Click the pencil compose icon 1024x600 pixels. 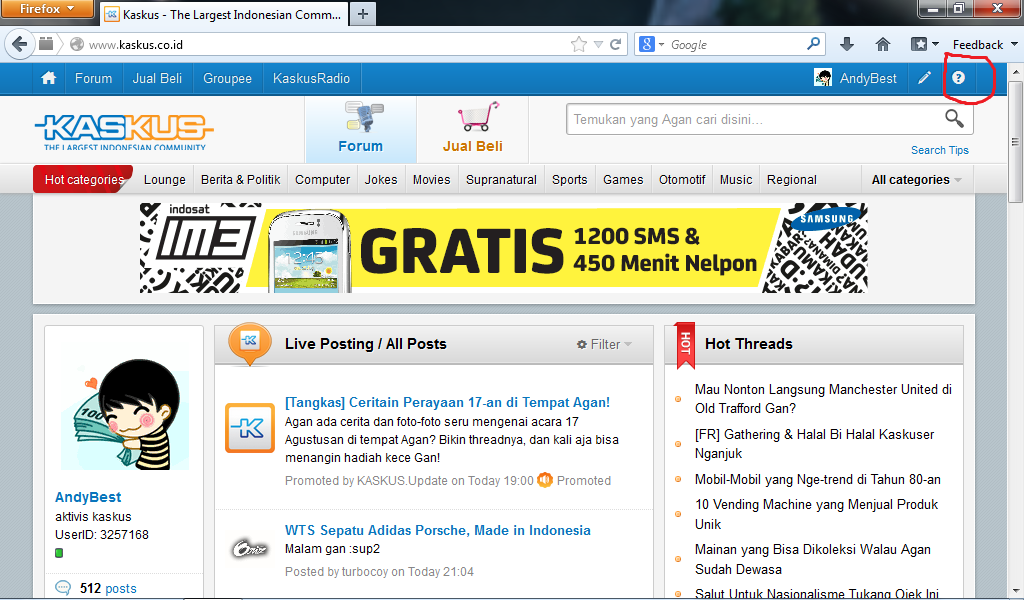(x=924, y=78)
